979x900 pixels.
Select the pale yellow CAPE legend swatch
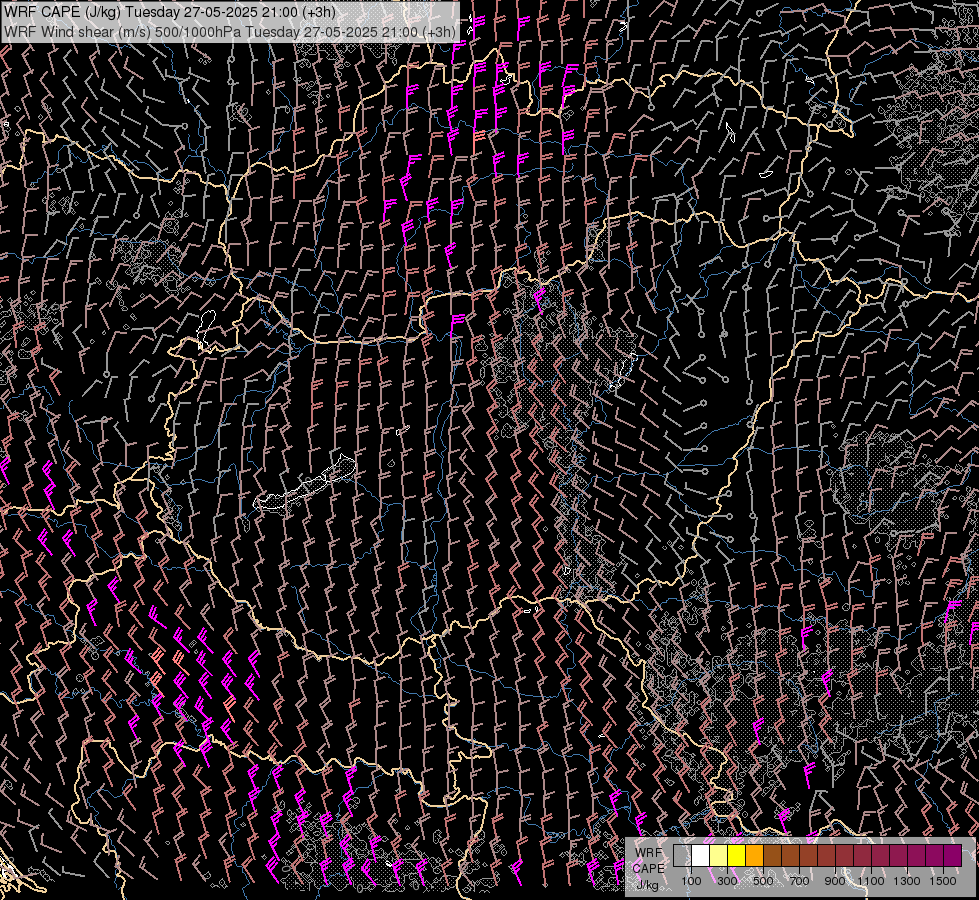[719, 856]
